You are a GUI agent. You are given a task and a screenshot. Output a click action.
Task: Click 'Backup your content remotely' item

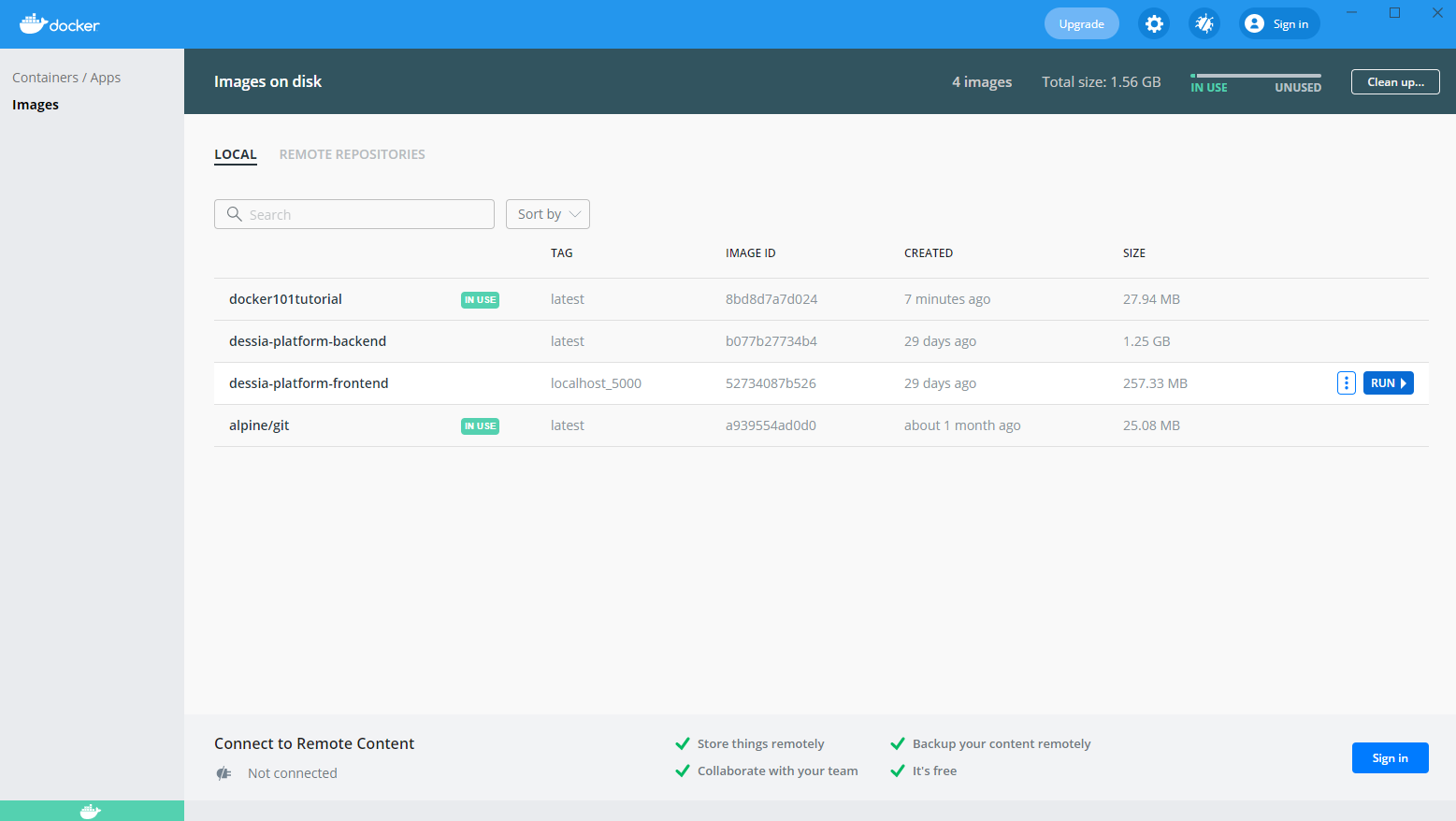pos(991,744)
